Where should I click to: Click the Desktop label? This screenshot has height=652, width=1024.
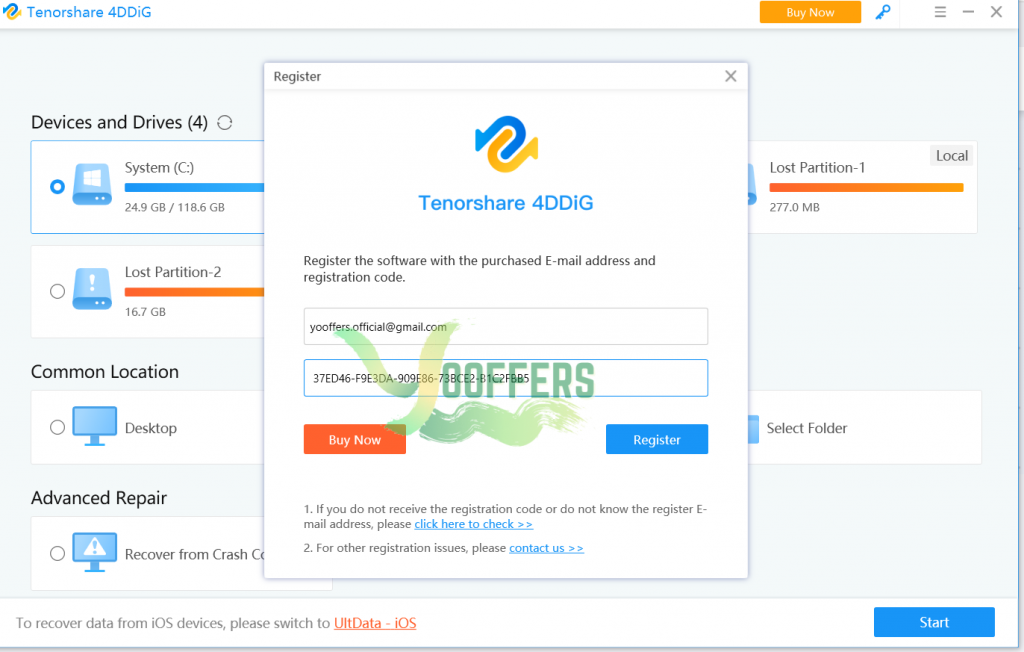click(x=151, y=429)
